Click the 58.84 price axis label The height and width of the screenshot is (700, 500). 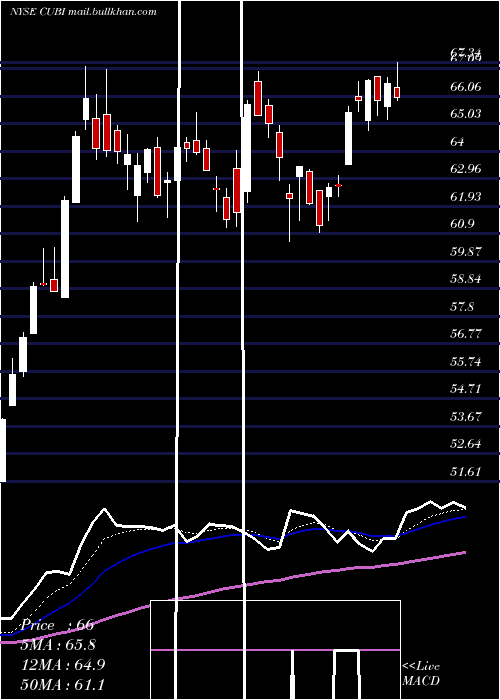466,279
